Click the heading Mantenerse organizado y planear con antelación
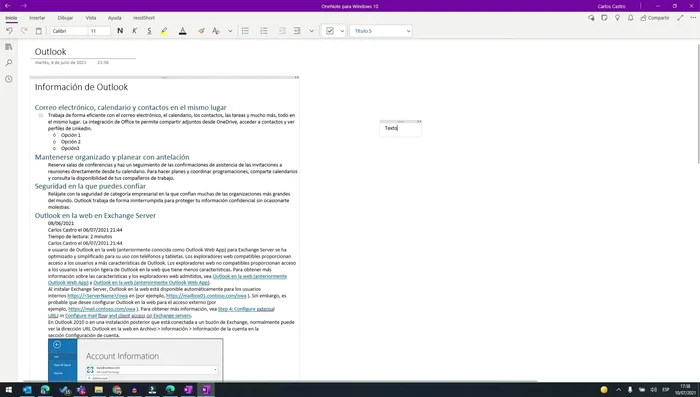The image size is (700, 397). click(112, 157)
